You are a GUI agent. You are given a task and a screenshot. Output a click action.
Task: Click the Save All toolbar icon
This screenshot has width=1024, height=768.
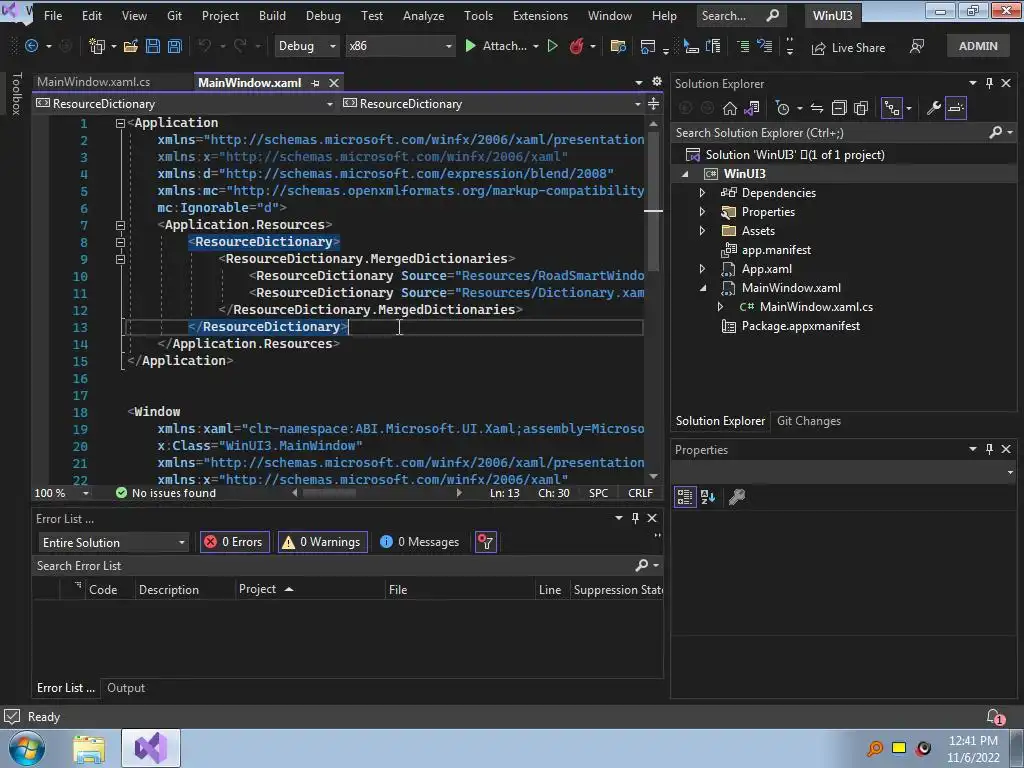tap(174, 46)
